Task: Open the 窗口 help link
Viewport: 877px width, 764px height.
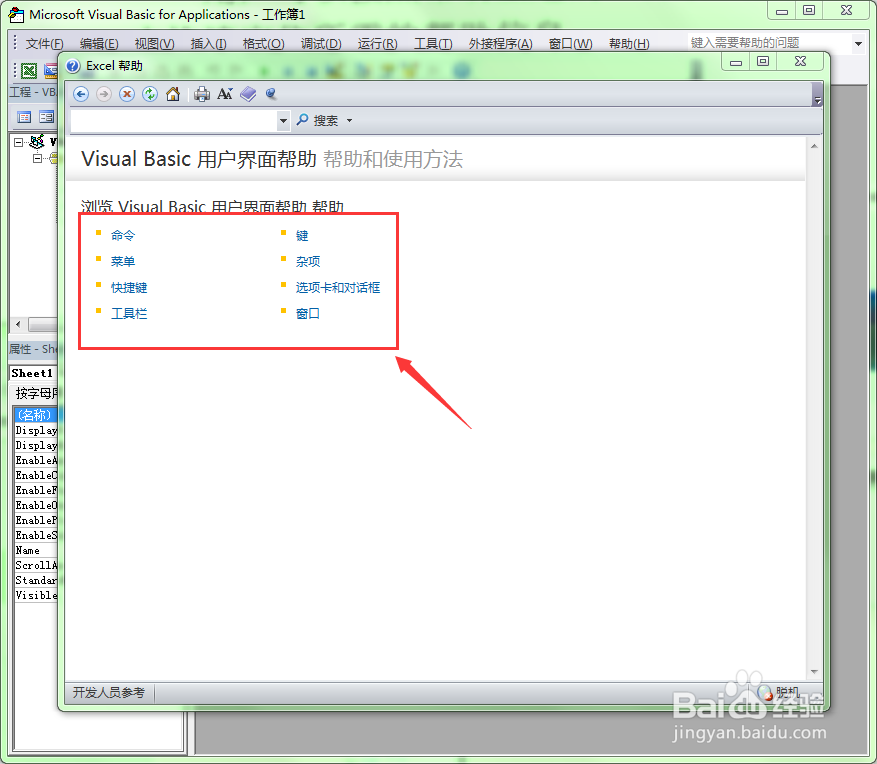Action: [x=308, y=313]
